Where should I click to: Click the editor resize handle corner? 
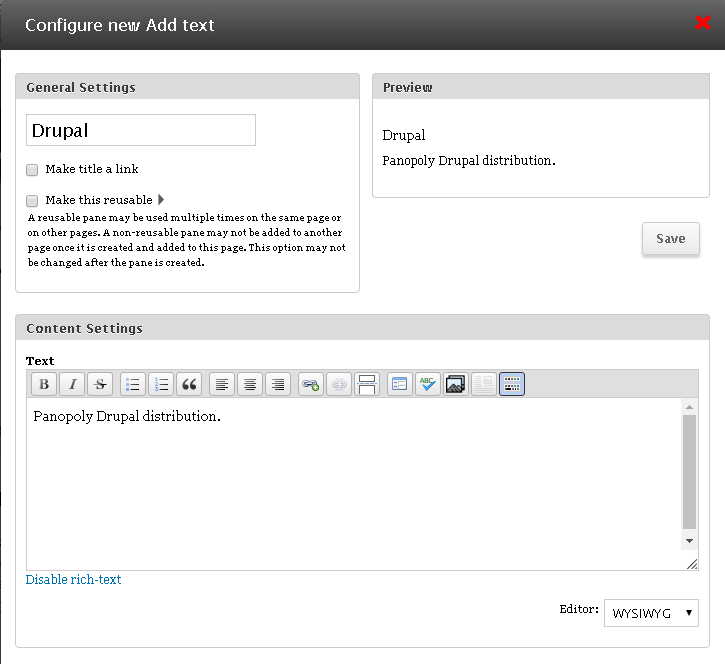pos(692,564)
